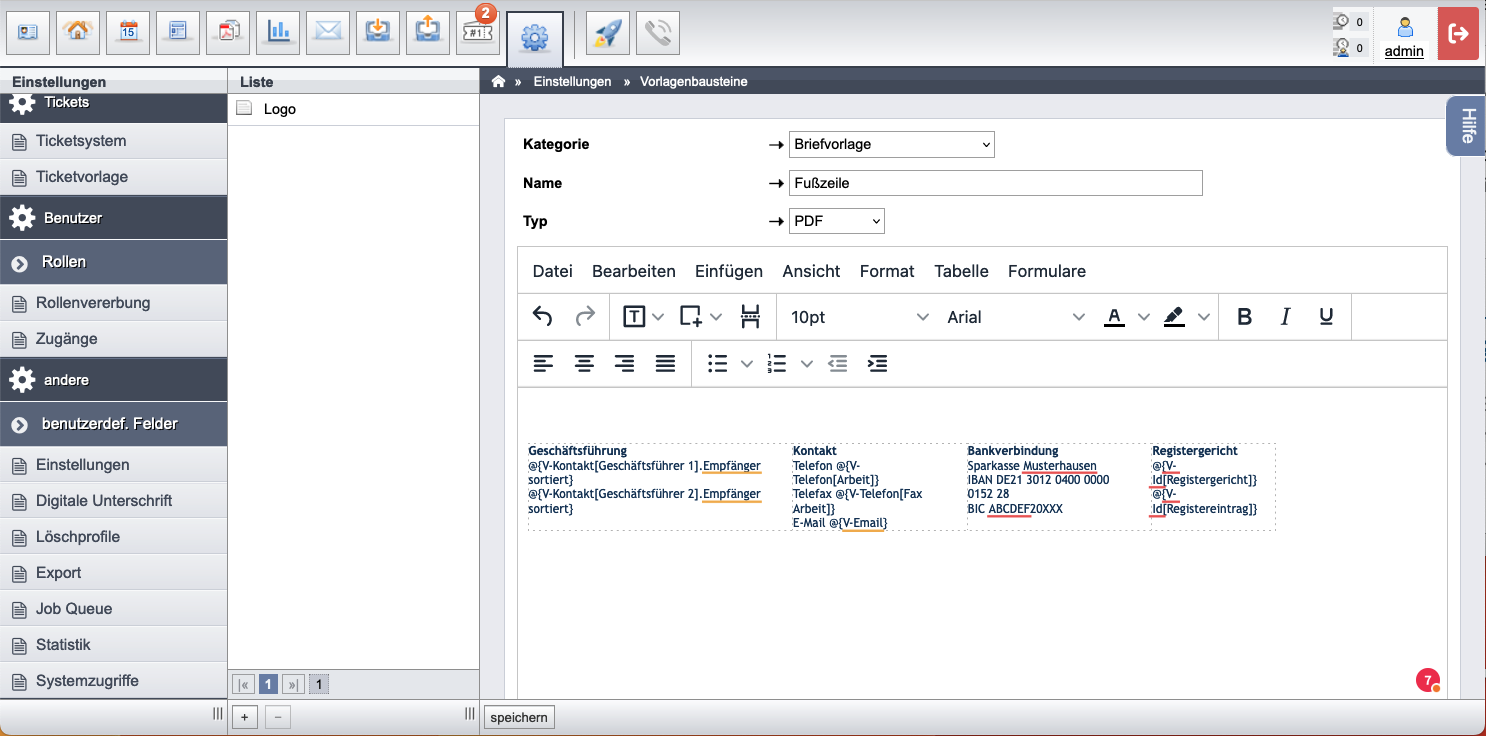Click the home icon in breadcrumb
The image size is (1486, 736).
coord(498,82)
